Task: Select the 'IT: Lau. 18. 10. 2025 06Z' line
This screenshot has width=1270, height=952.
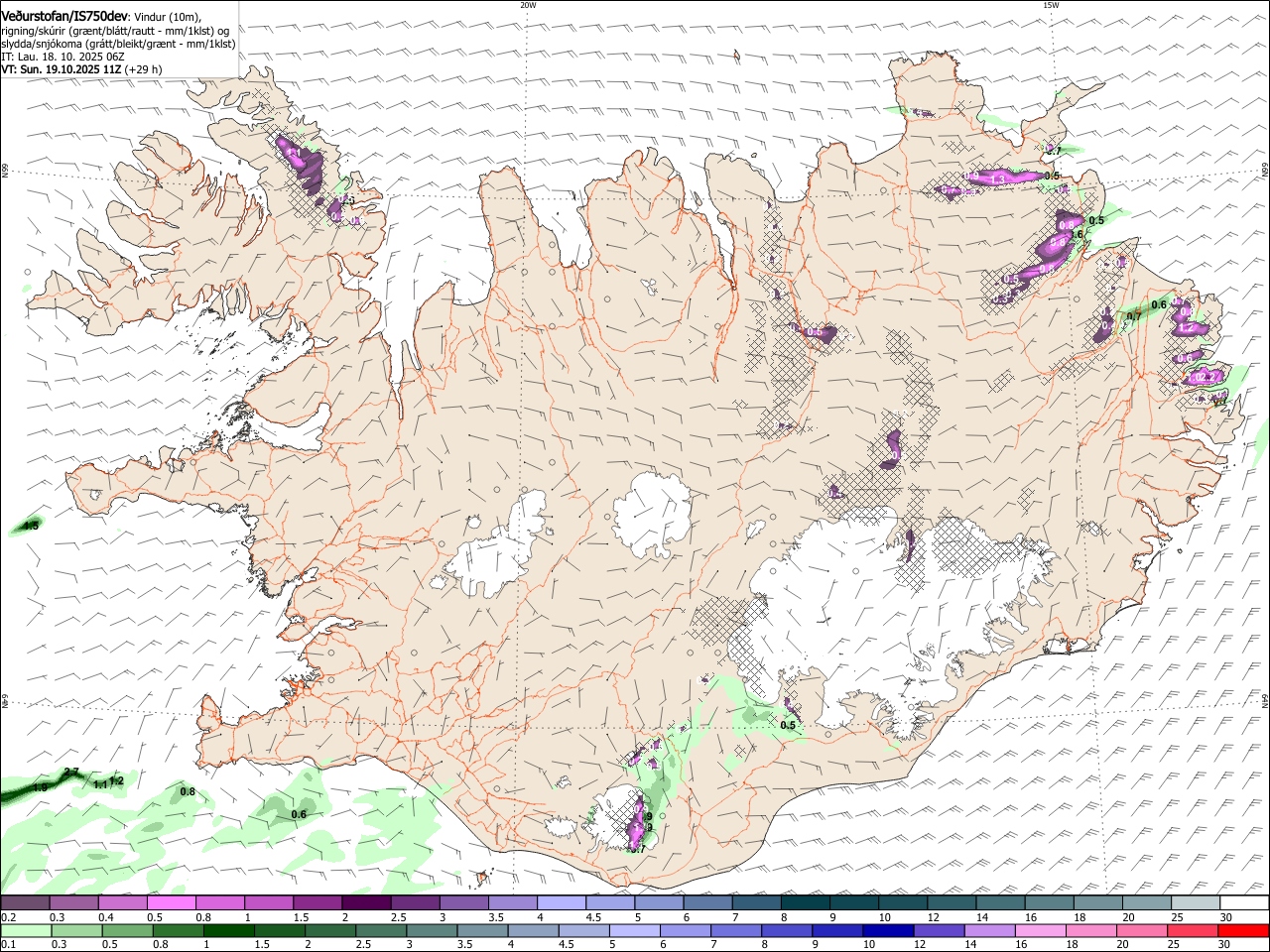Action: pyautogui.click(x=63, y=58)
